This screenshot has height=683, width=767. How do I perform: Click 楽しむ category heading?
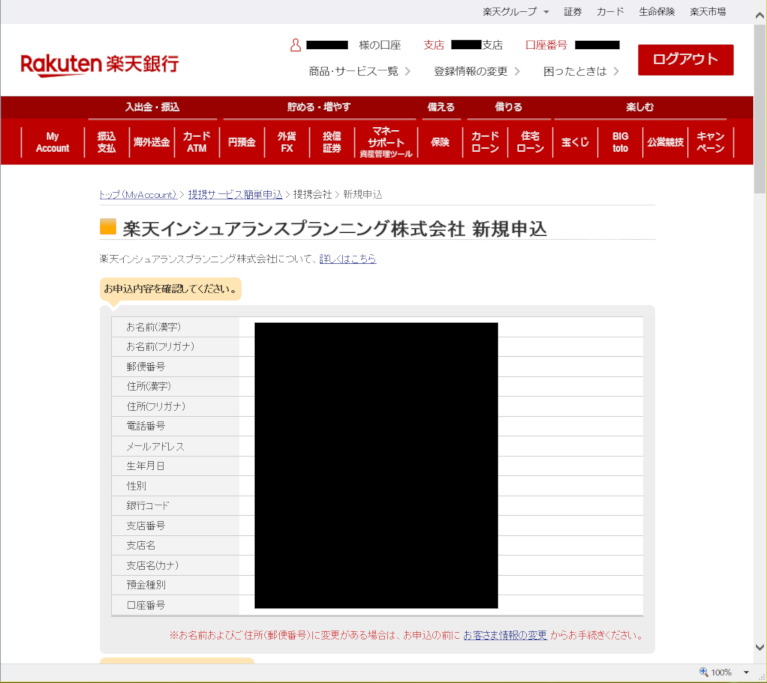tap(640, 107)
